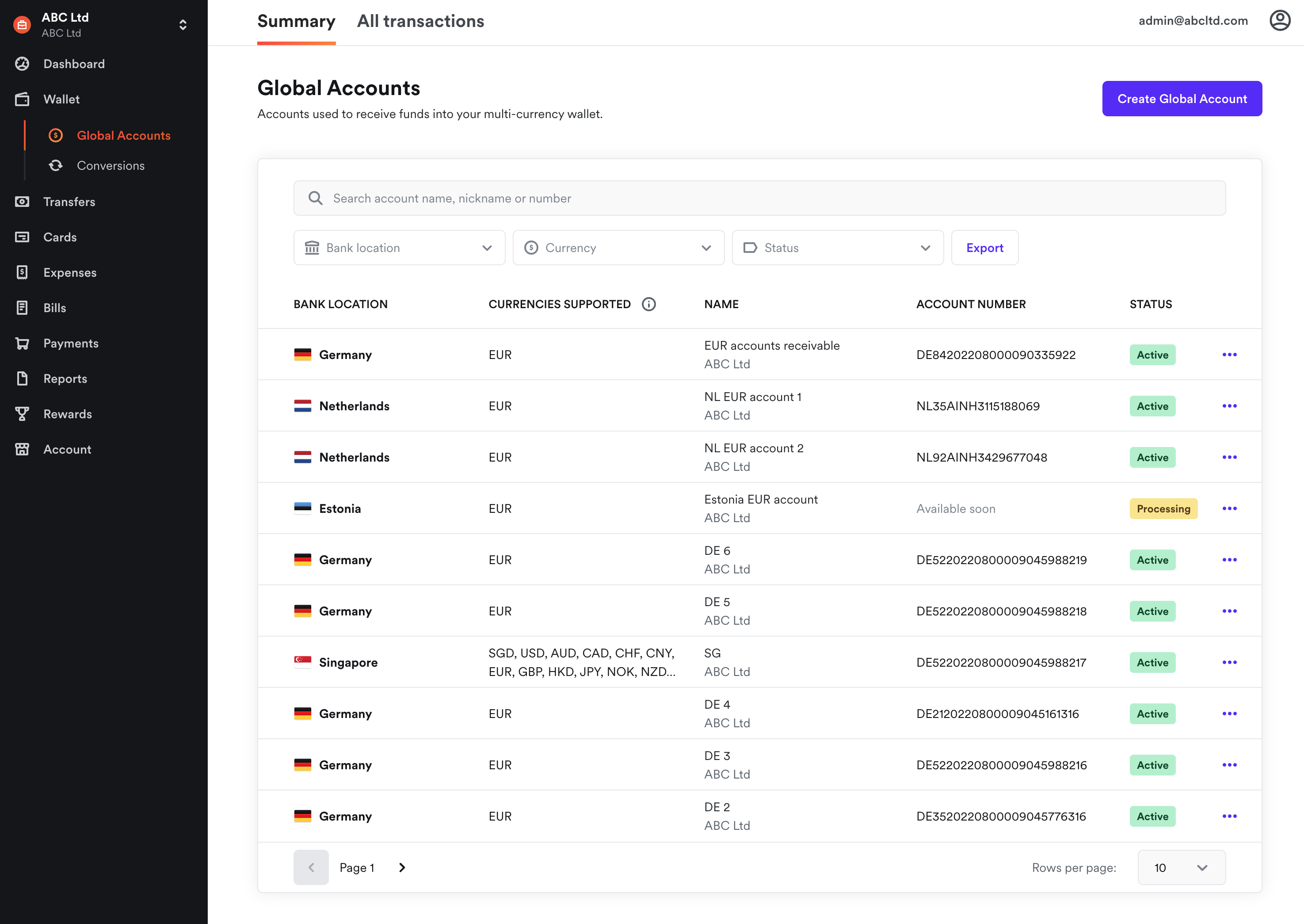Click the Export button

coord(984,248)
